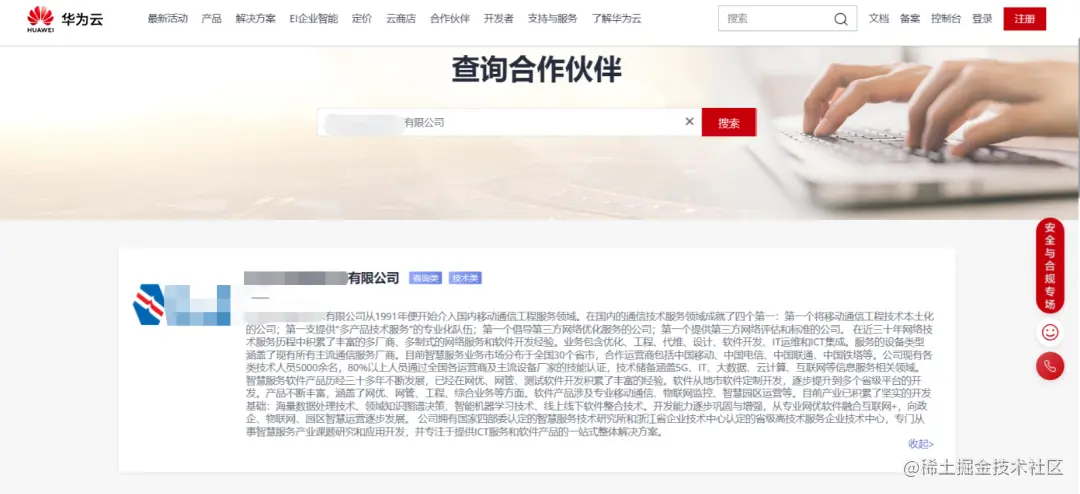Click the 登录 link

point(982,19)
